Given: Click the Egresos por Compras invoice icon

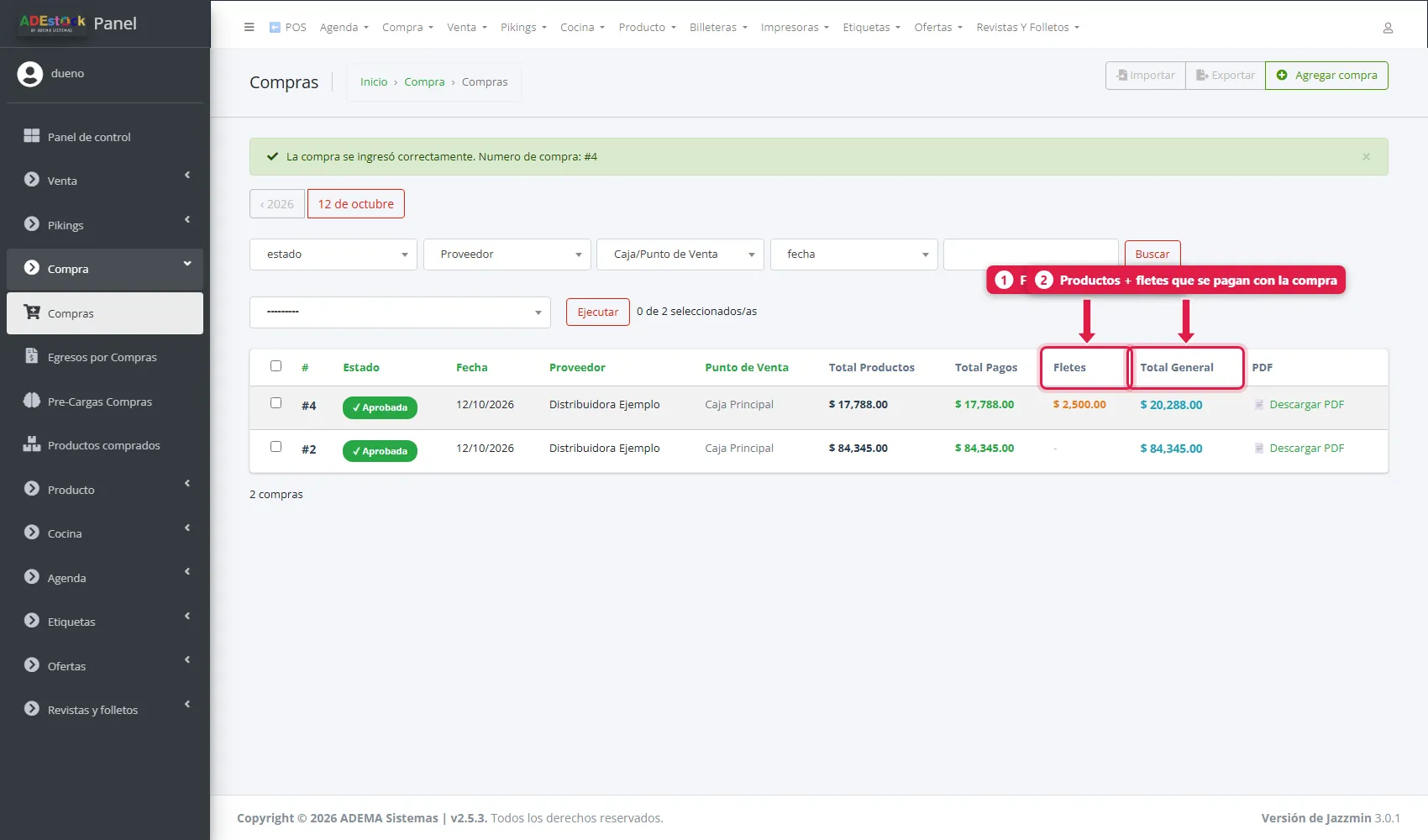Looking at the screenshot, I should pyautogui.click(x=31, y=356).
